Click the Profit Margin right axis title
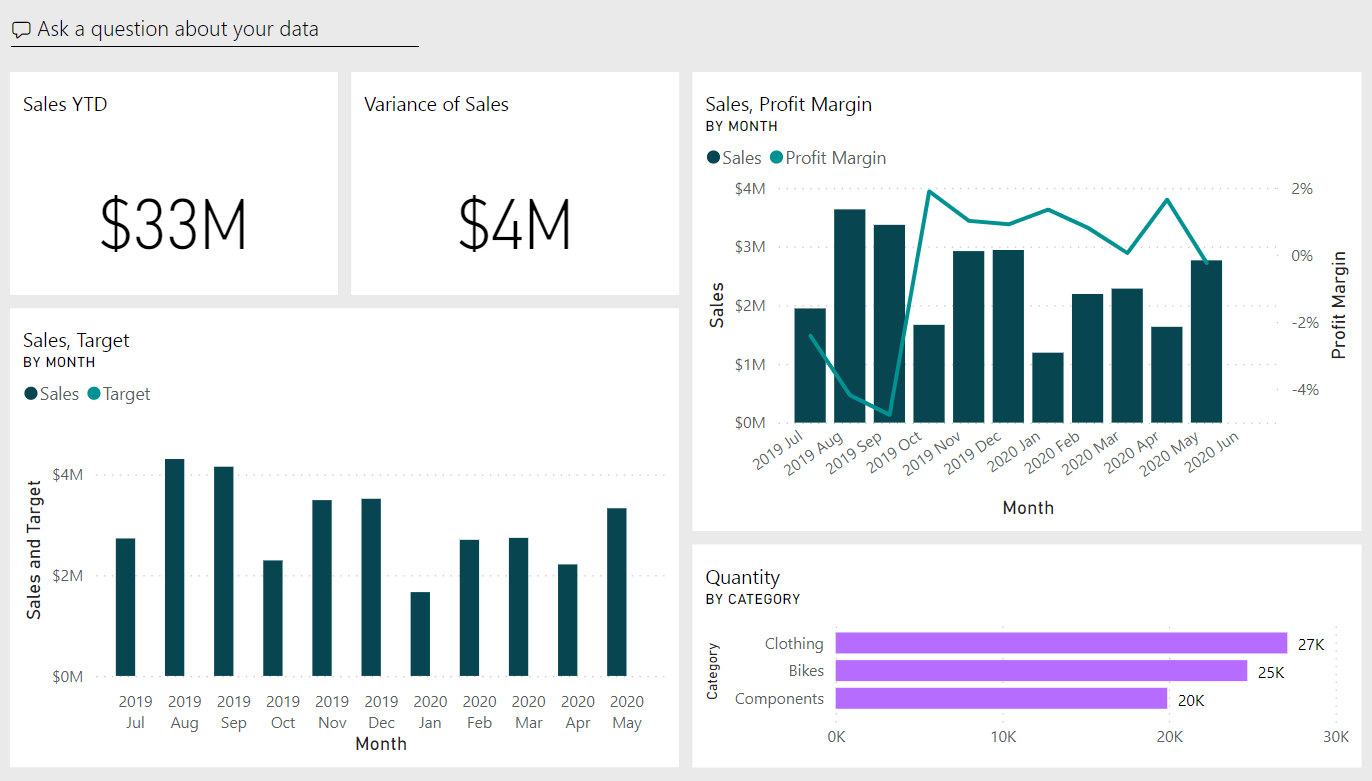 click(1340, 305)
